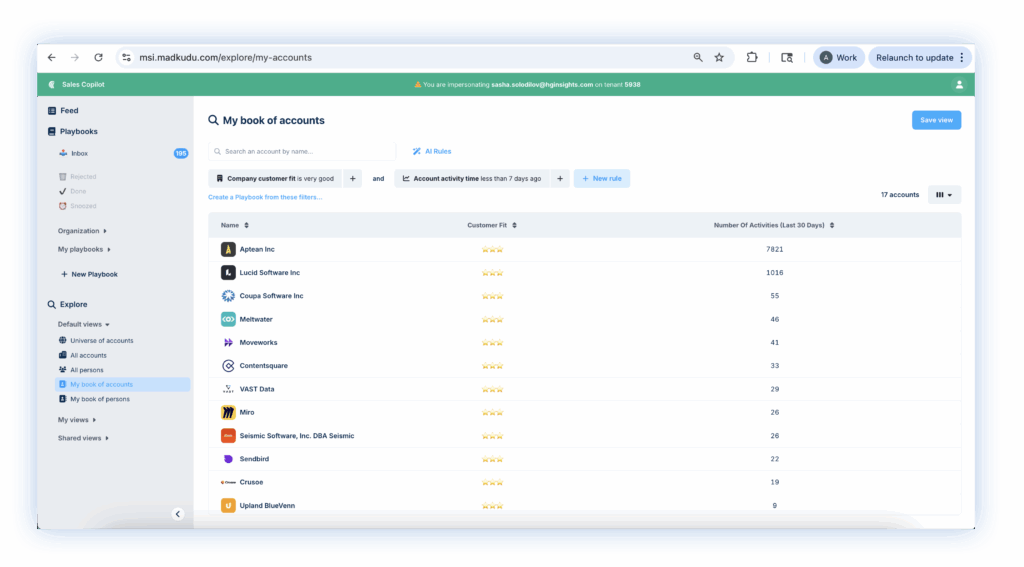1024x567 pixels.
Task: Select Universe of accounts view
Action: (x=101, y=341)
